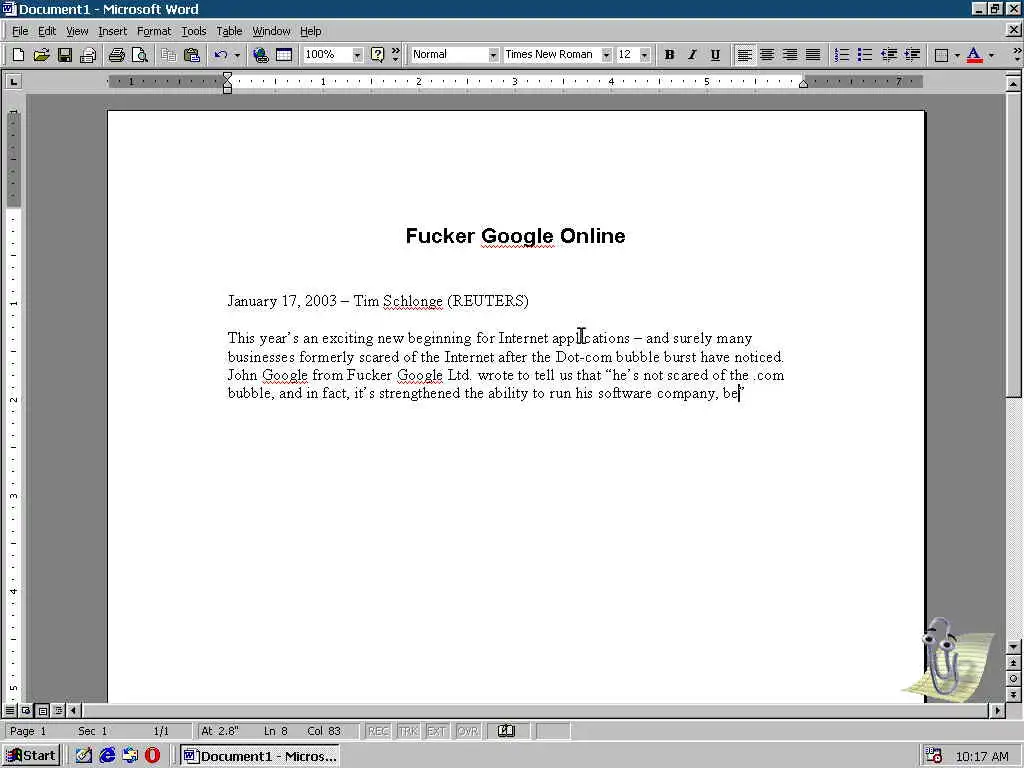Click spelling and grammar status book icon
Screen dimensions: 1024x768
506,731
